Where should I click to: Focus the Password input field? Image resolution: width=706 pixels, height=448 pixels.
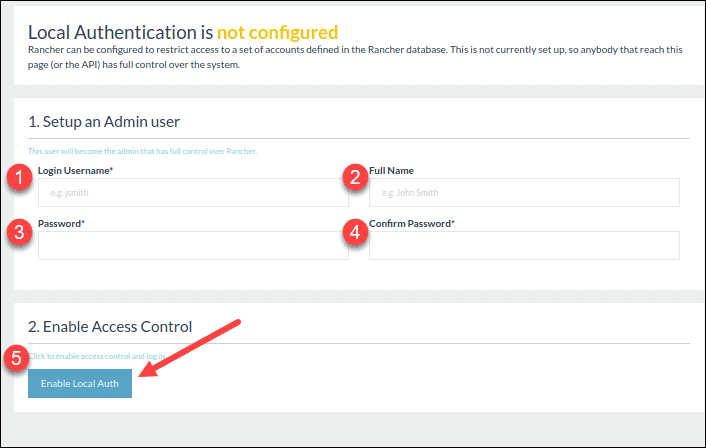tap(193, 245)
